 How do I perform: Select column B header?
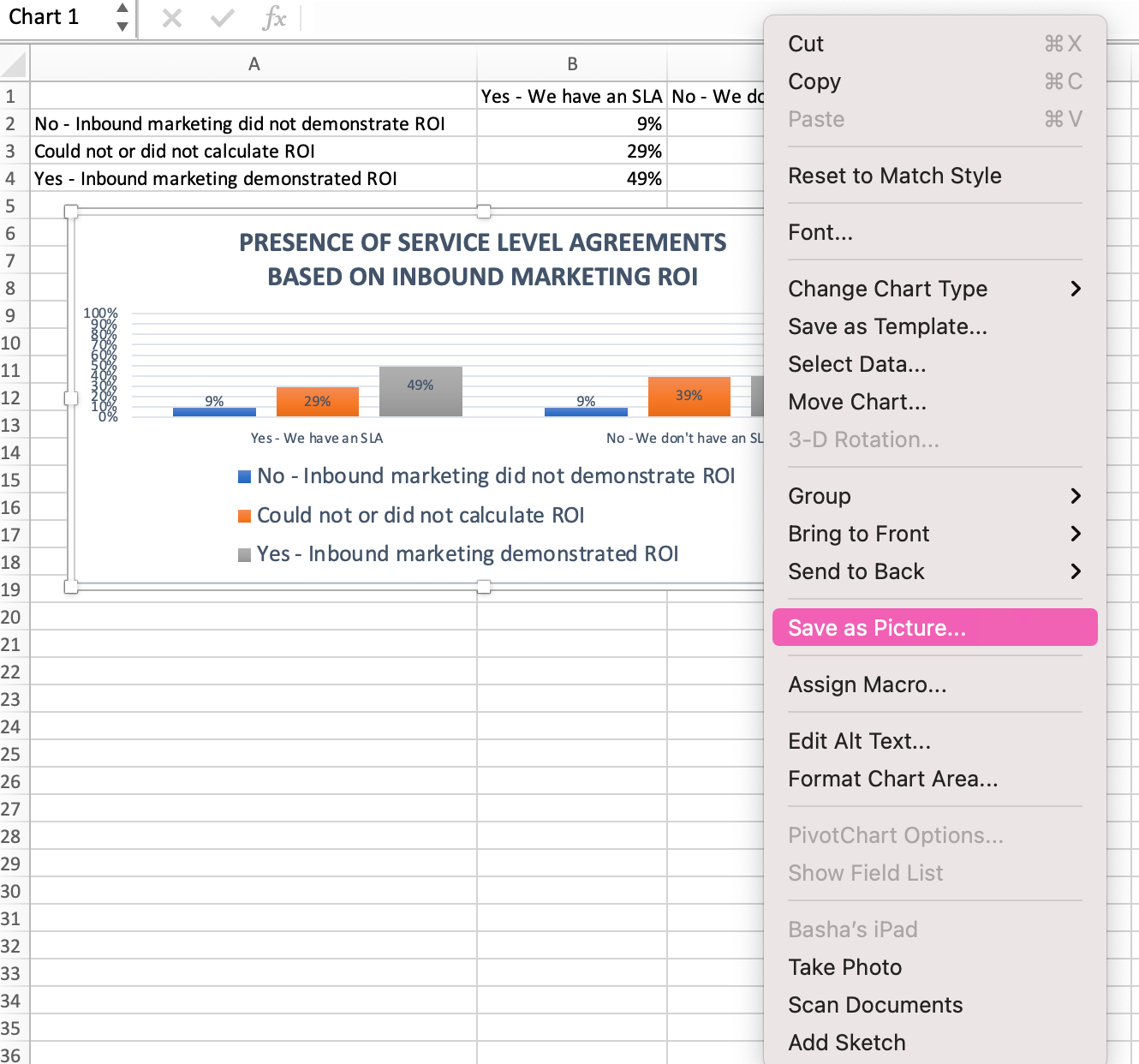point(572,64)
